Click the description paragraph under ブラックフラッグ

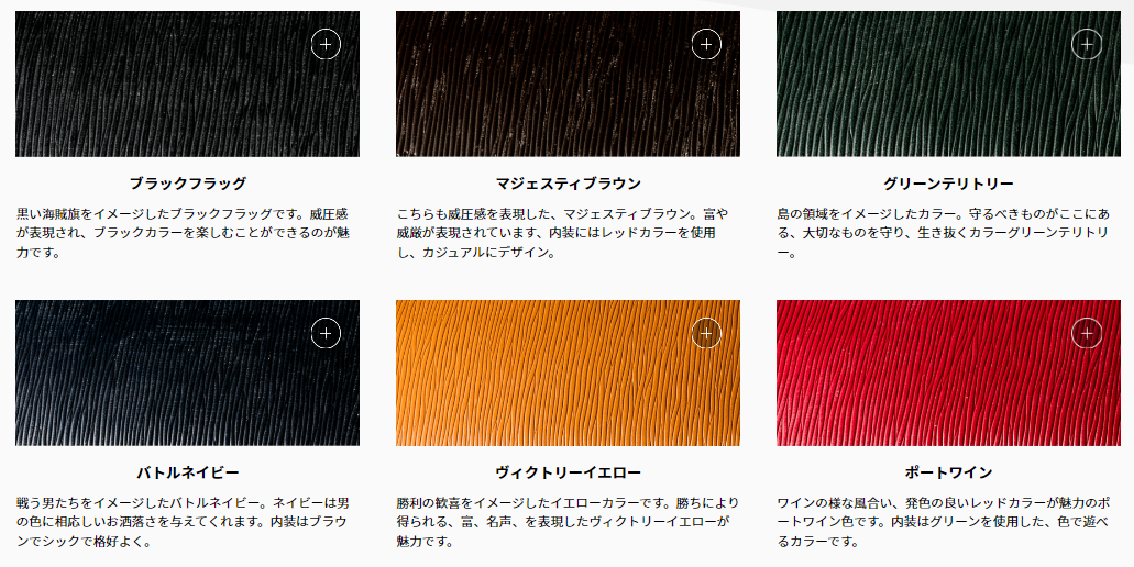coord(183,234)
